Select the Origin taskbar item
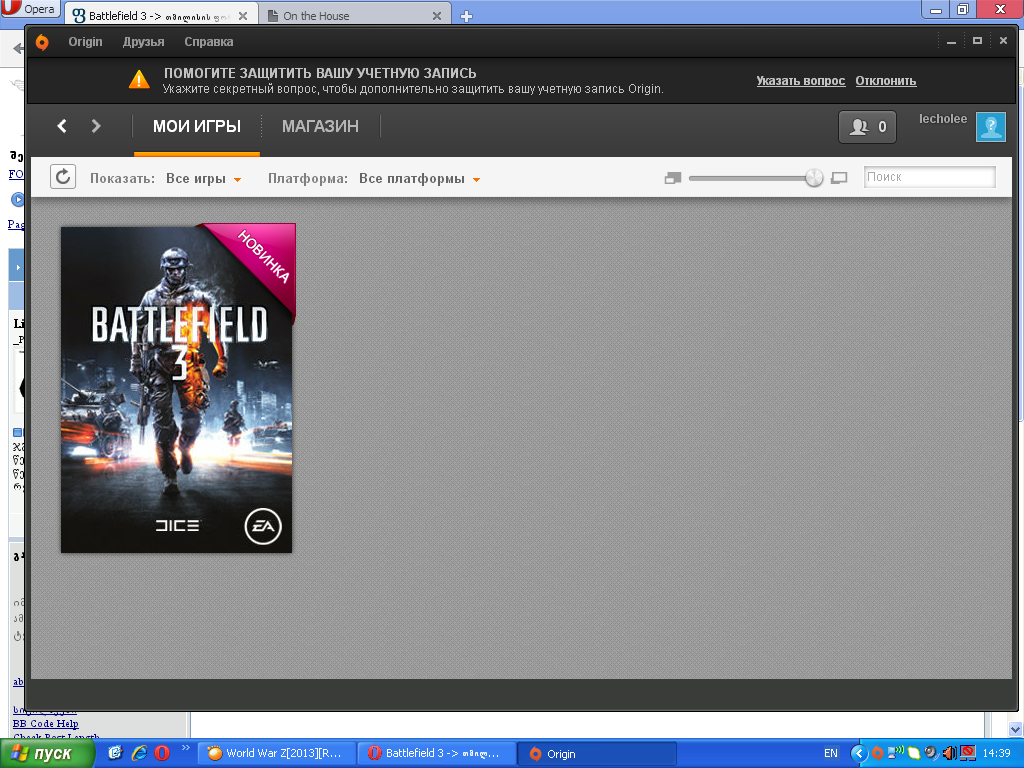 [x=598, y=754]
